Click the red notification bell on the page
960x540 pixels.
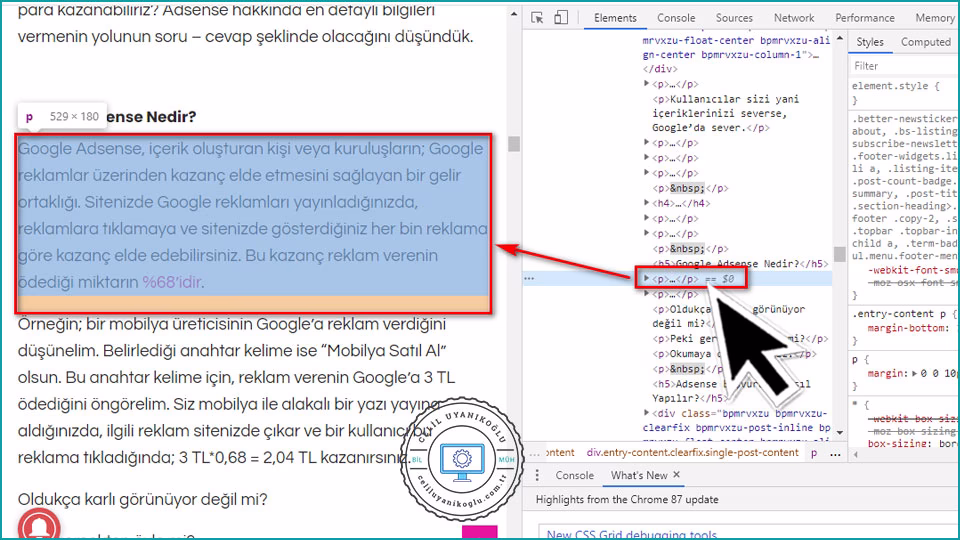point(39,527)
